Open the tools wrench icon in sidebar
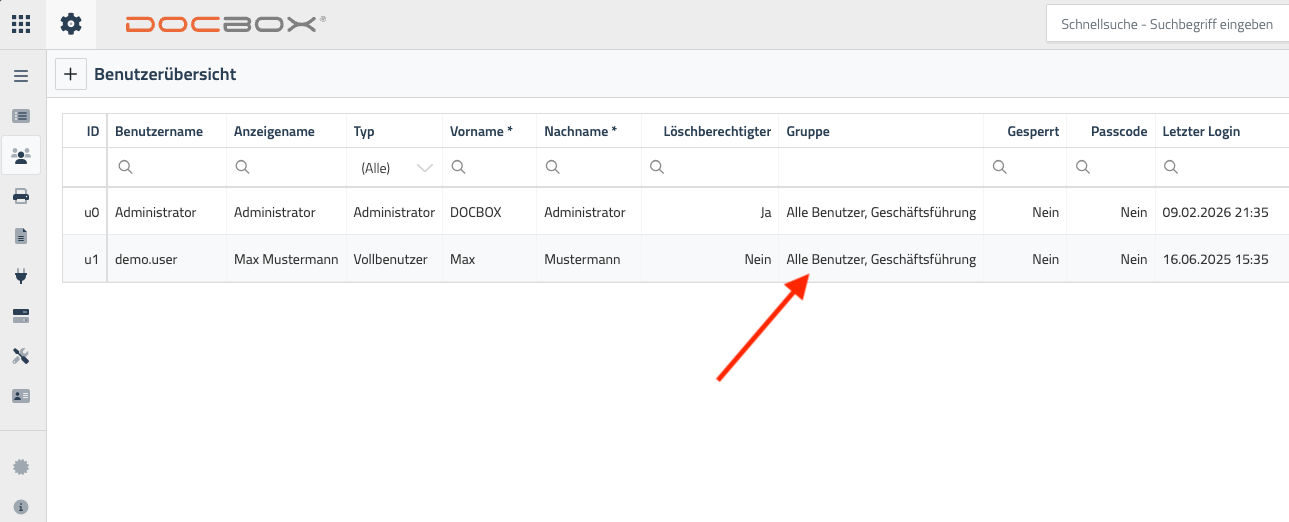Screen dimensions: 1289x522 pyautogui.click(x=21, y=356)
